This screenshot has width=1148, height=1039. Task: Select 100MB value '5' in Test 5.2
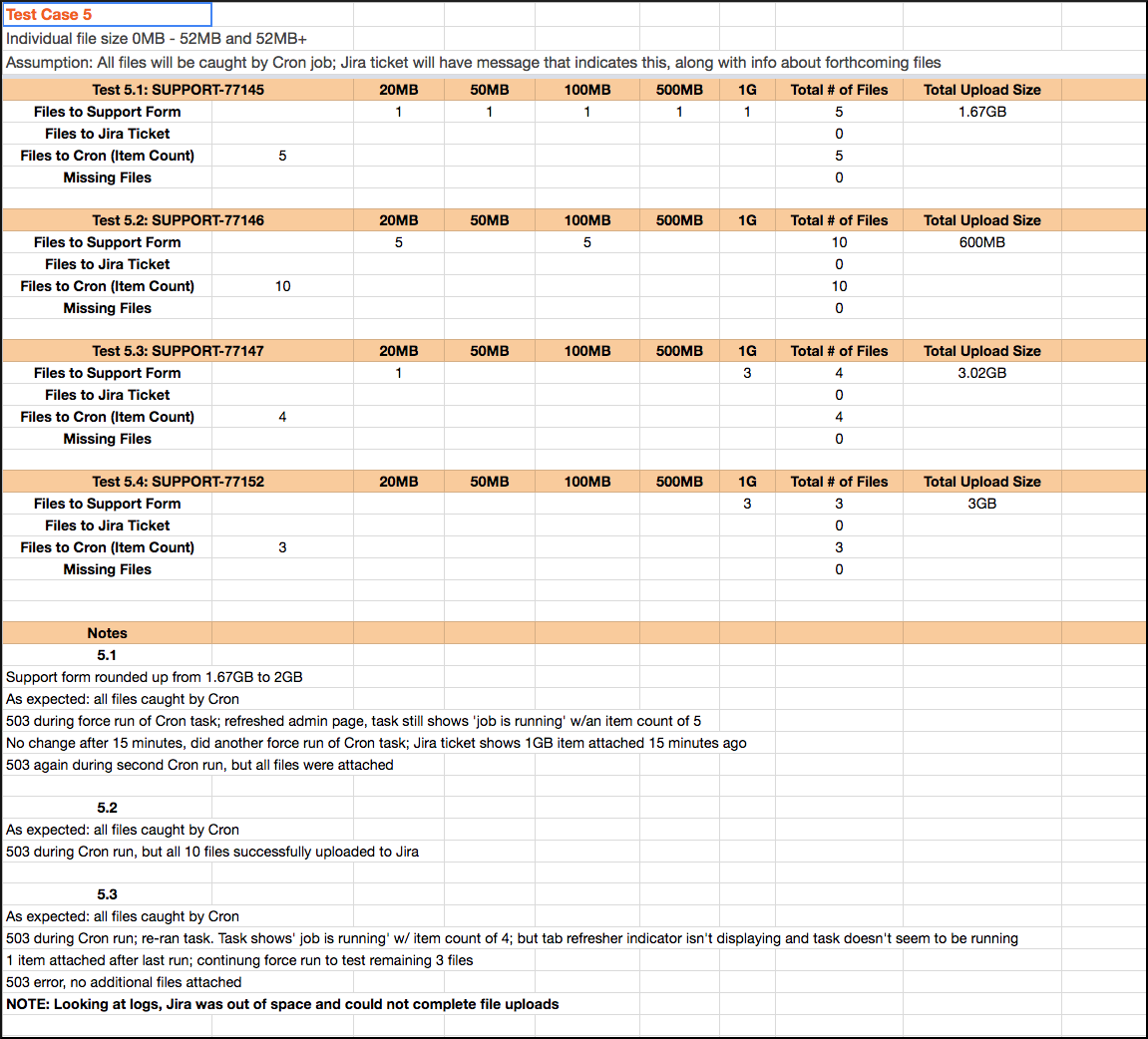tap(587, 242)
